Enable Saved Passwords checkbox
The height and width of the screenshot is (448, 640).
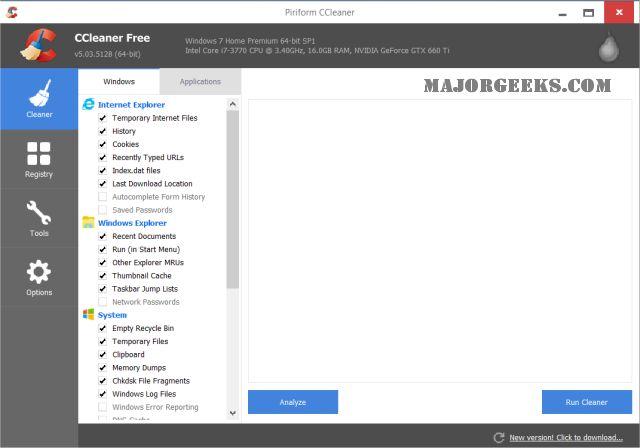pyautogui.click(x=102, y=210)
